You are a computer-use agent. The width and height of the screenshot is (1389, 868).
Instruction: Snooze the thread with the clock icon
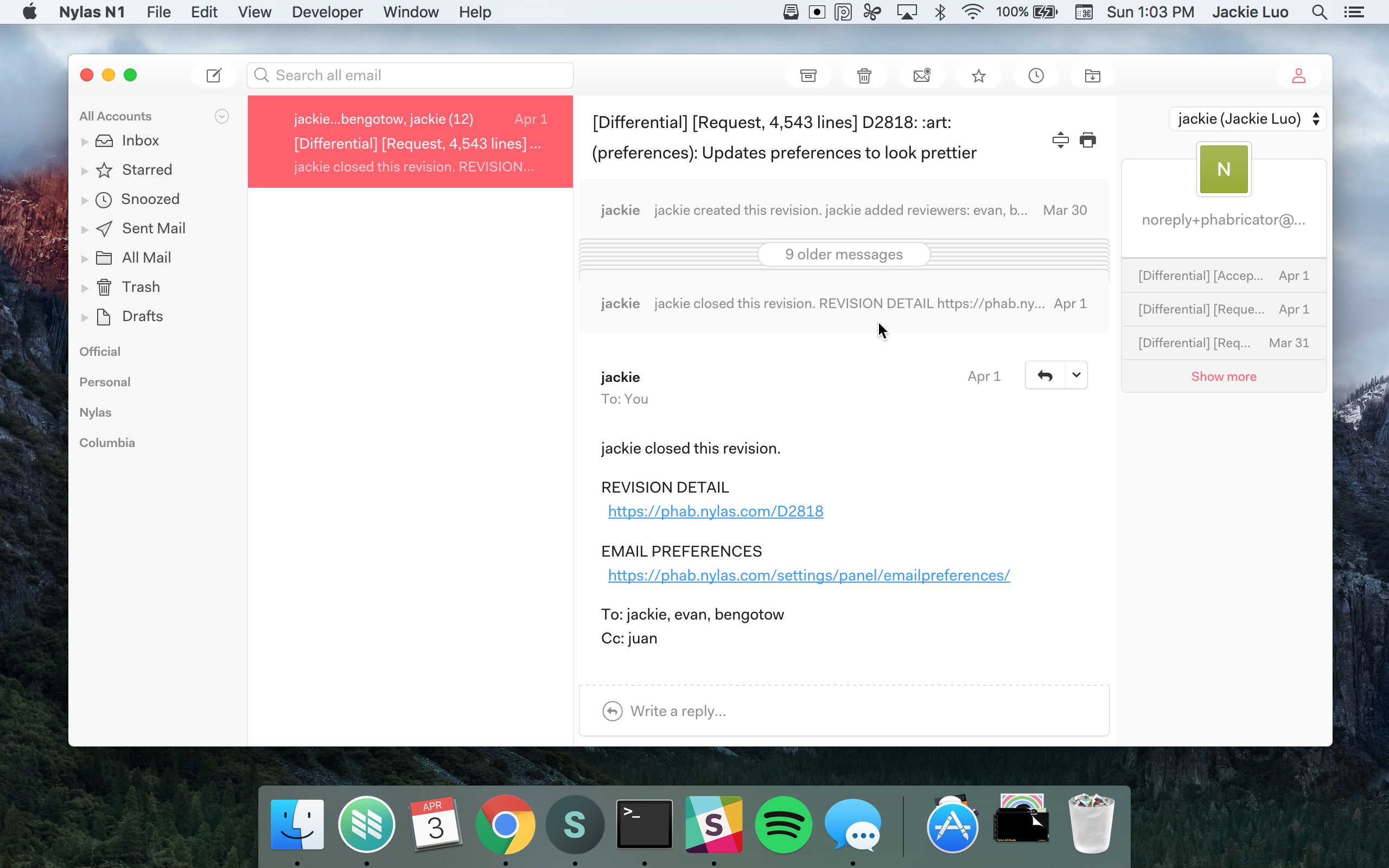[x=1035, y=76]
